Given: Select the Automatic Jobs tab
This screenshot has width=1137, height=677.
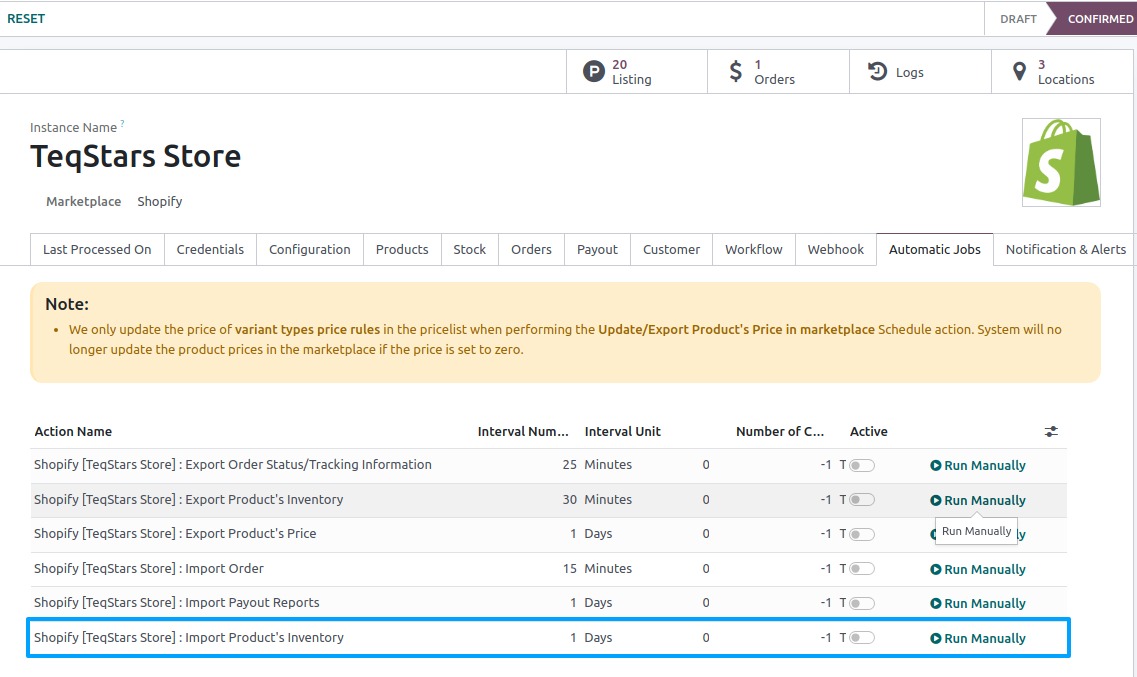Looking at the screenshot, I should pos(935,249).
